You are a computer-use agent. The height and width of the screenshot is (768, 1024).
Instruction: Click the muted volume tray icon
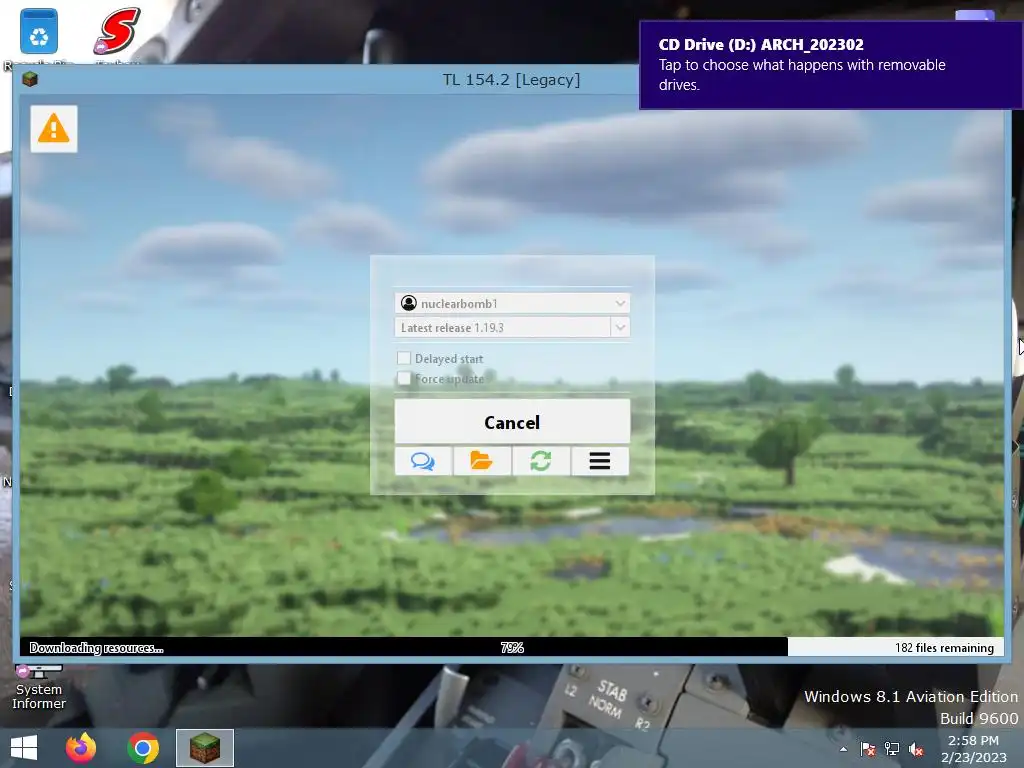pyautogui.click(x=916, y=749)
